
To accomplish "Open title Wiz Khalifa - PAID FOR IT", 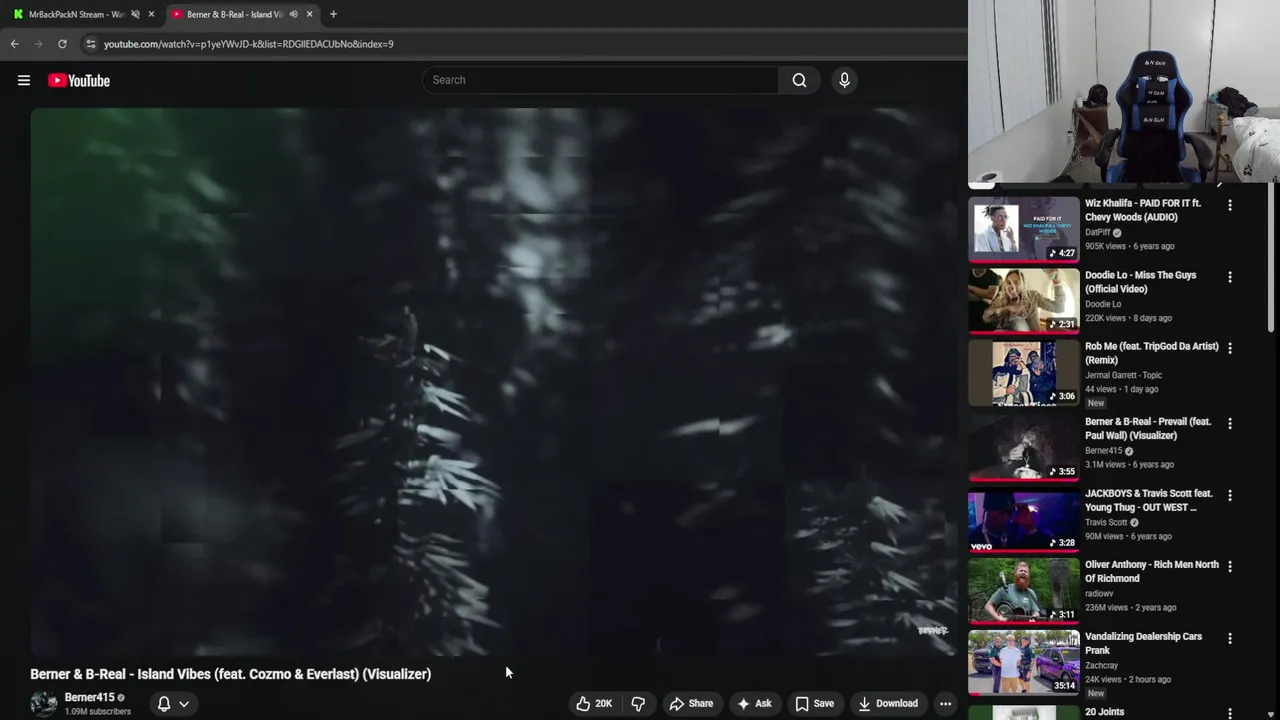I will tap(1143, 210).
